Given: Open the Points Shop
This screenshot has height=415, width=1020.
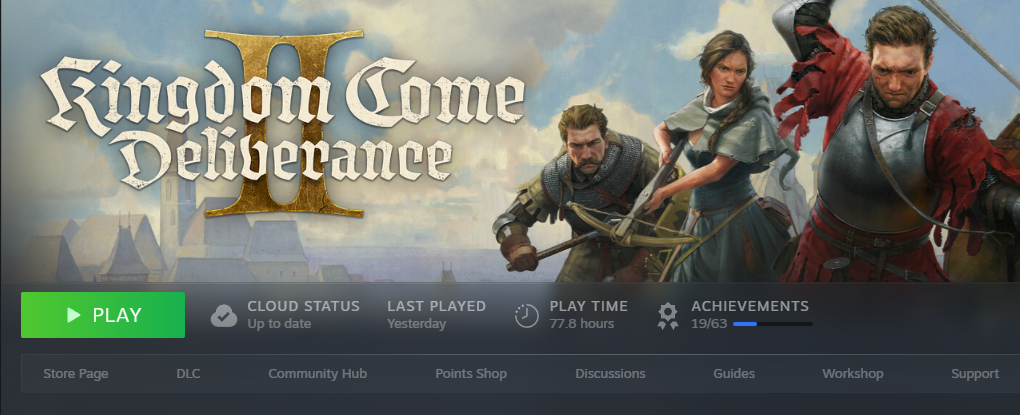Looking at the screenshot, I should point(471,373).
